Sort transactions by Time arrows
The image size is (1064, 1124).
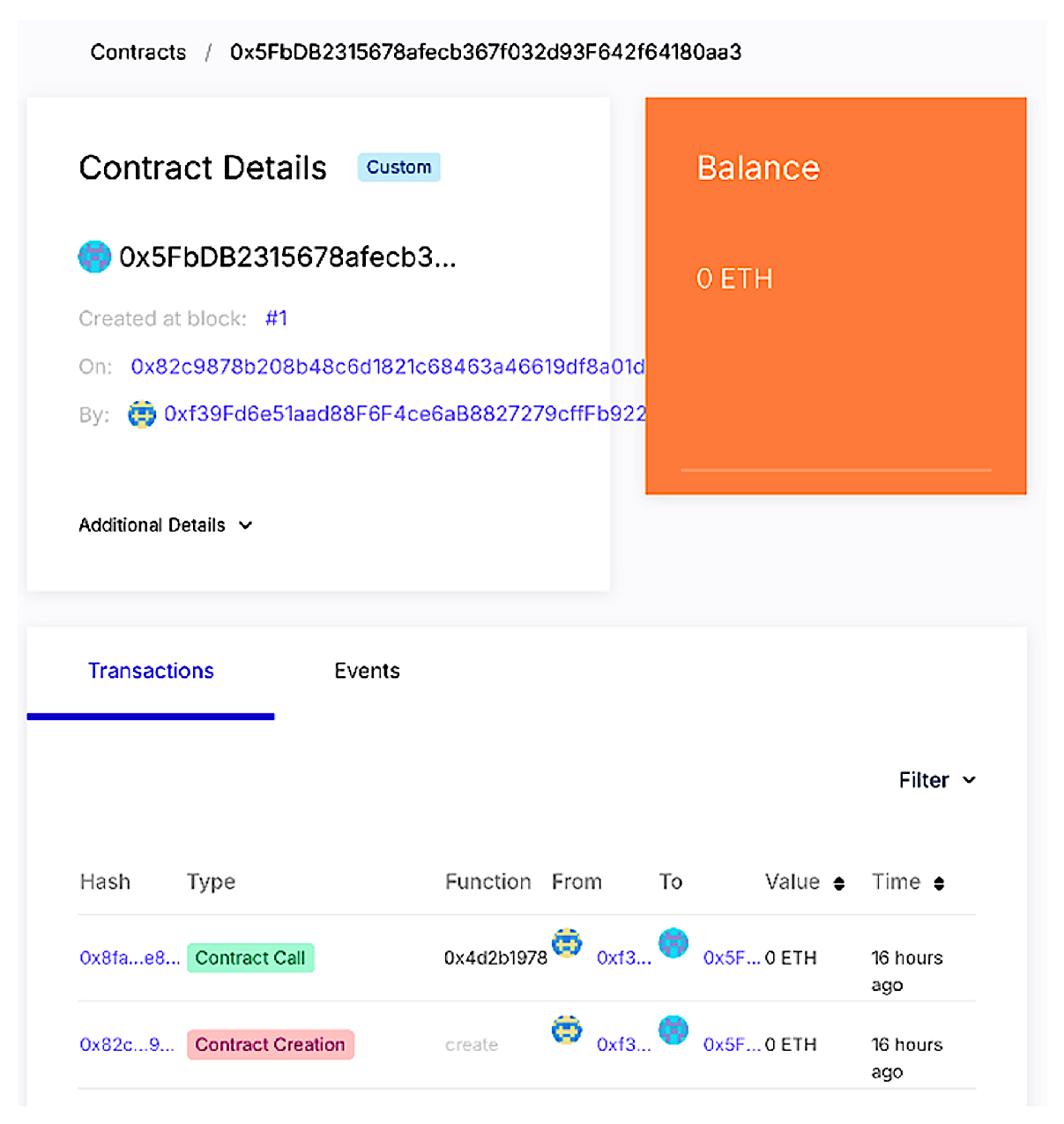click(x=939, y=883)
